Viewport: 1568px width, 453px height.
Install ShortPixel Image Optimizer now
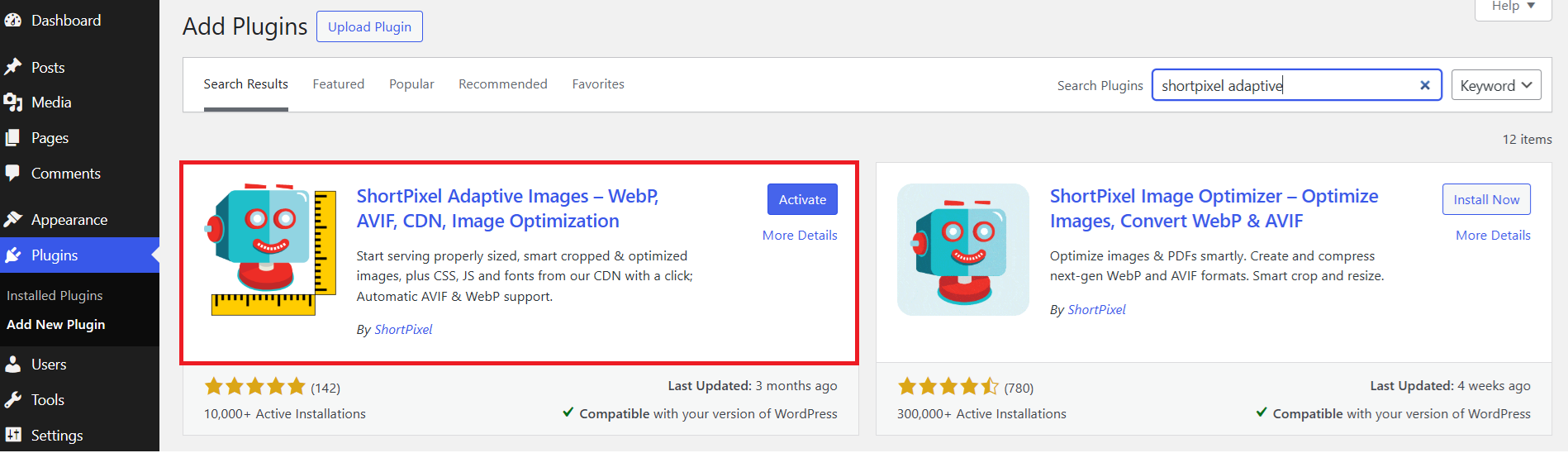(x=1486, y=199)
